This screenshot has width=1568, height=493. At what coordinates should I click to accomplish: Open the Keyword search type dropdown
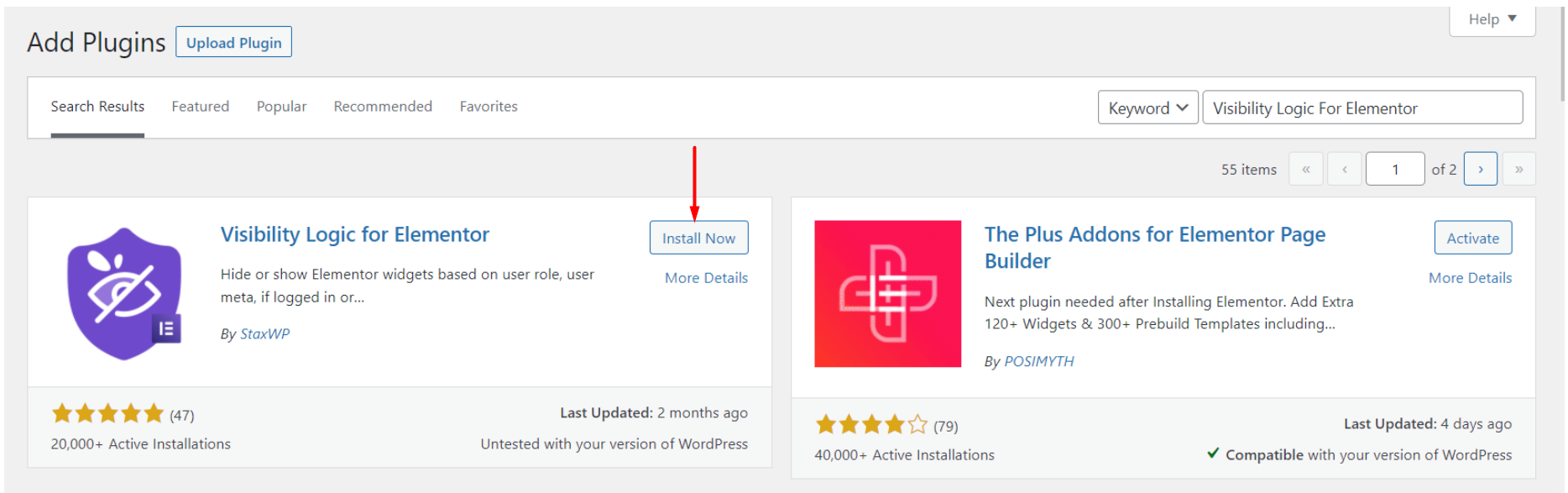coord(1147,108)
